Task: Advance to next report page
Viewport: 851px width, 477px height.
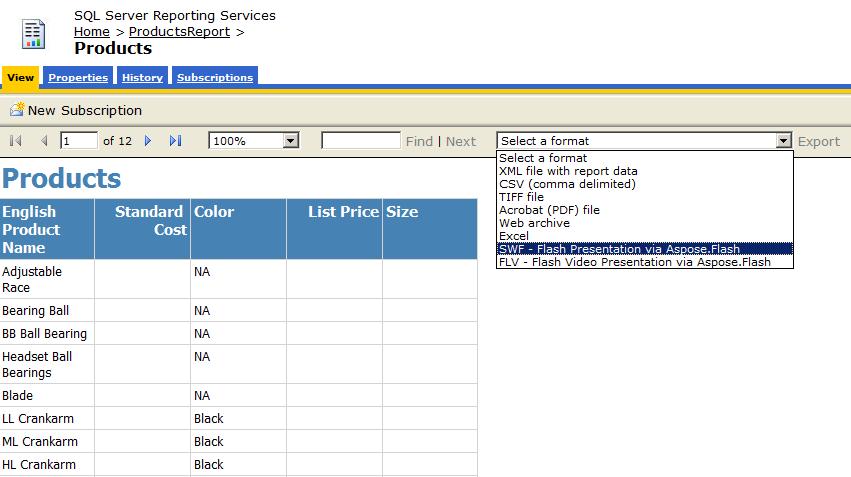Action: pyautogui.click(x=148, y=141)
